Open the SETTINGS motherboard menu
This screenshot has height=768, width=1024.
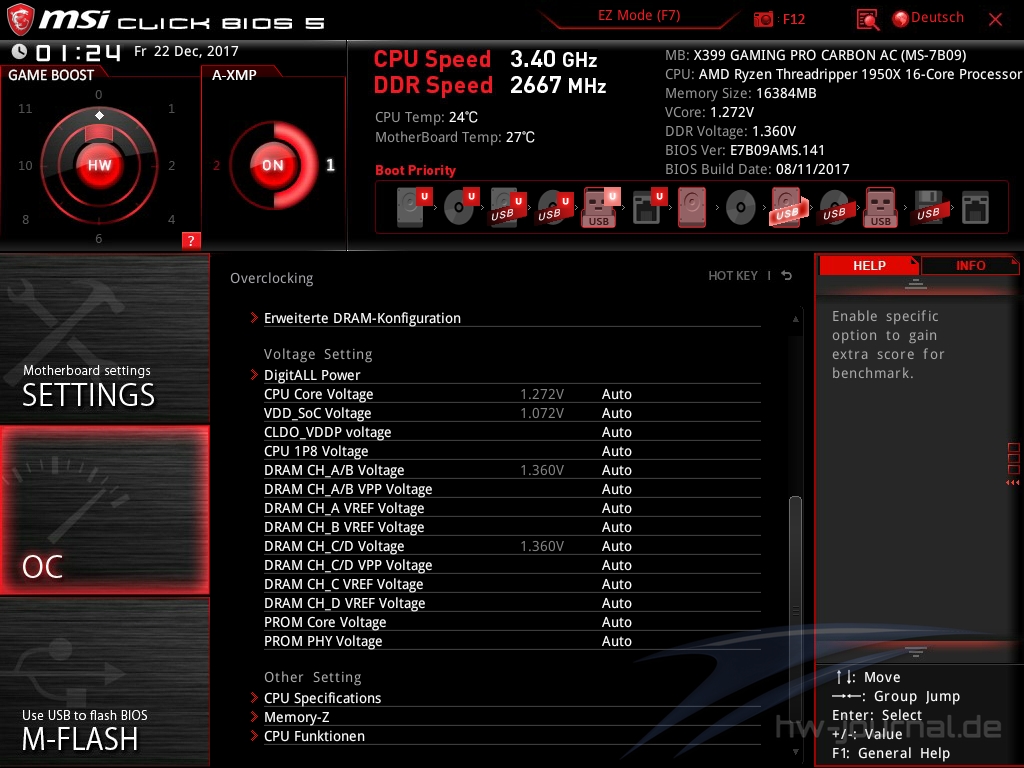104,338
